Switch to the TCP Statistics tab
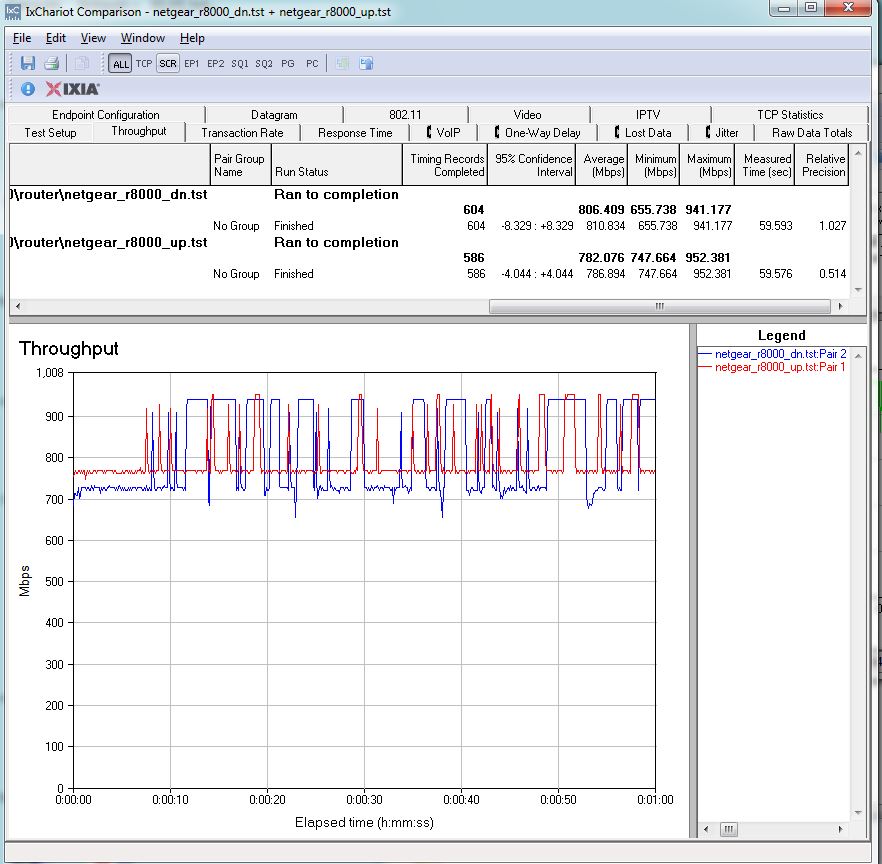This screenshot has height=864, width=882. [x=790, y=115]
